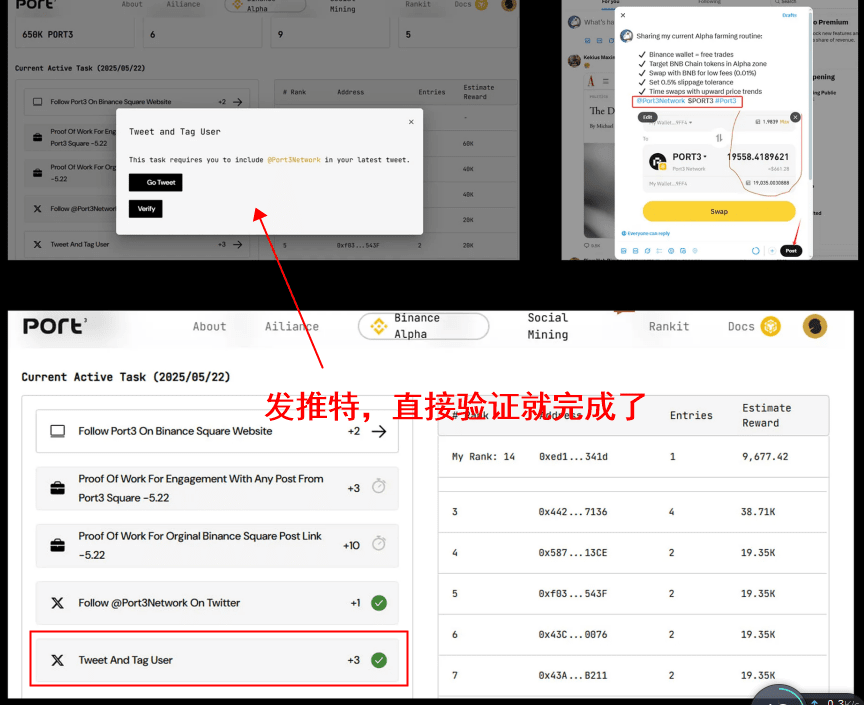The width and height of the screenshot is (864, 705).
Task: Click timer icon on Orginal Binance Square Post row
Action: [x=379, y=543]
